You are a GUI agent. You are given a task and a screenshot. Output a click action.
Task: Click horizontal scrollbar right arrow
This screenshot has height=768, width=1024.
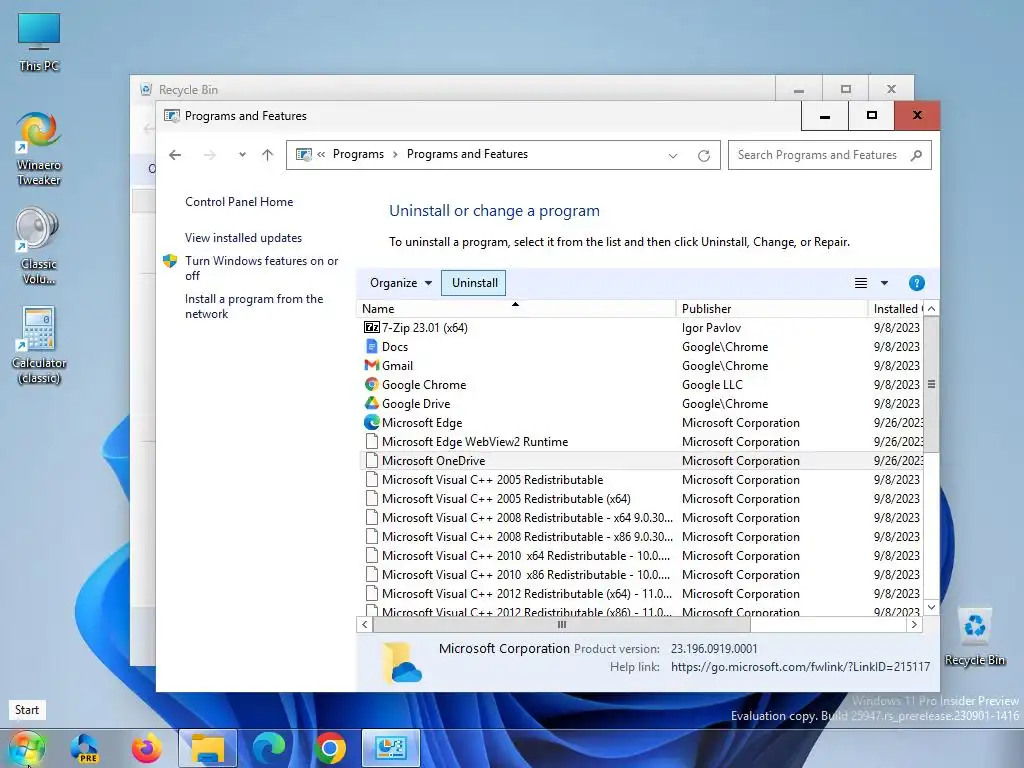click(914, 624)
